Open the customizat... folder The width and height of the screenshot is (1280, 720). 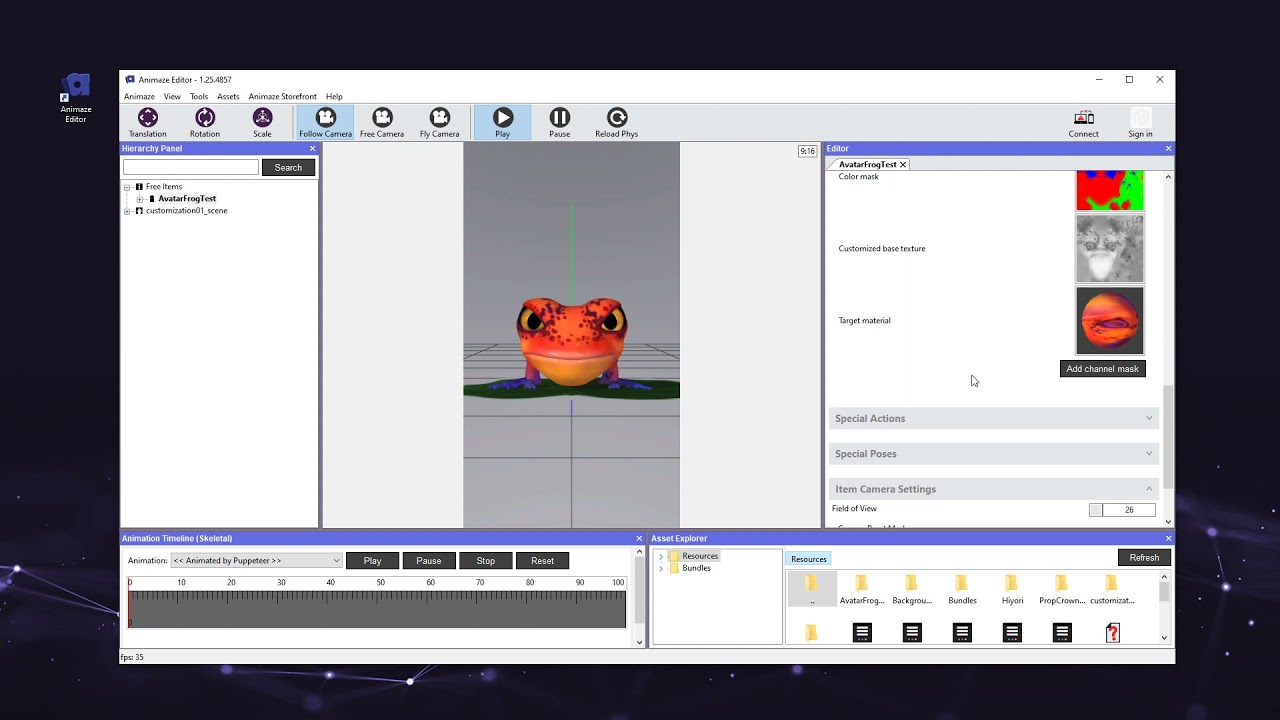tap(1112, 590)
